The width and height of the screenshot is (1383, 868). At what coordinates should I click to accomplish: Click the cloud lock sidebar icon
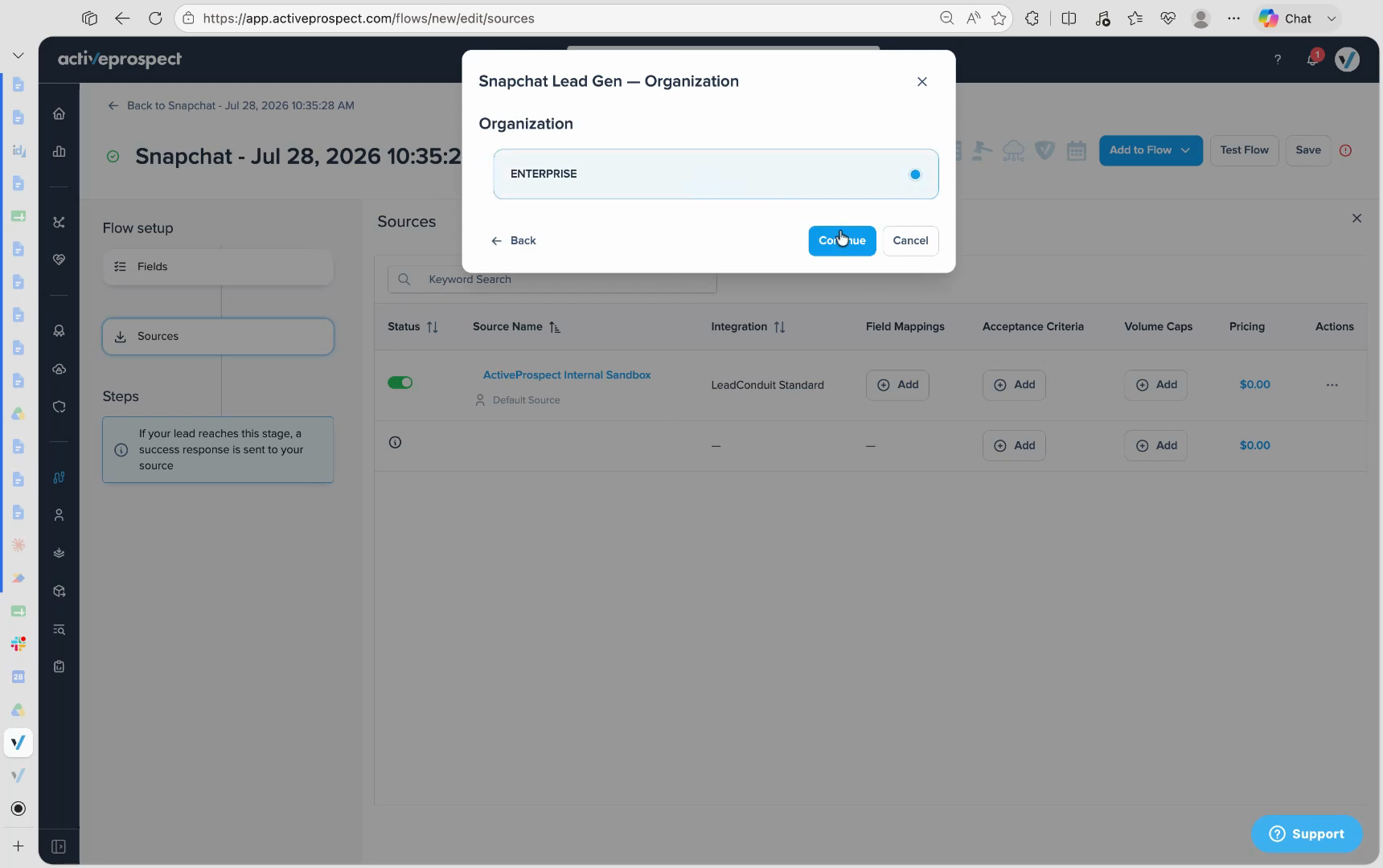59,370
